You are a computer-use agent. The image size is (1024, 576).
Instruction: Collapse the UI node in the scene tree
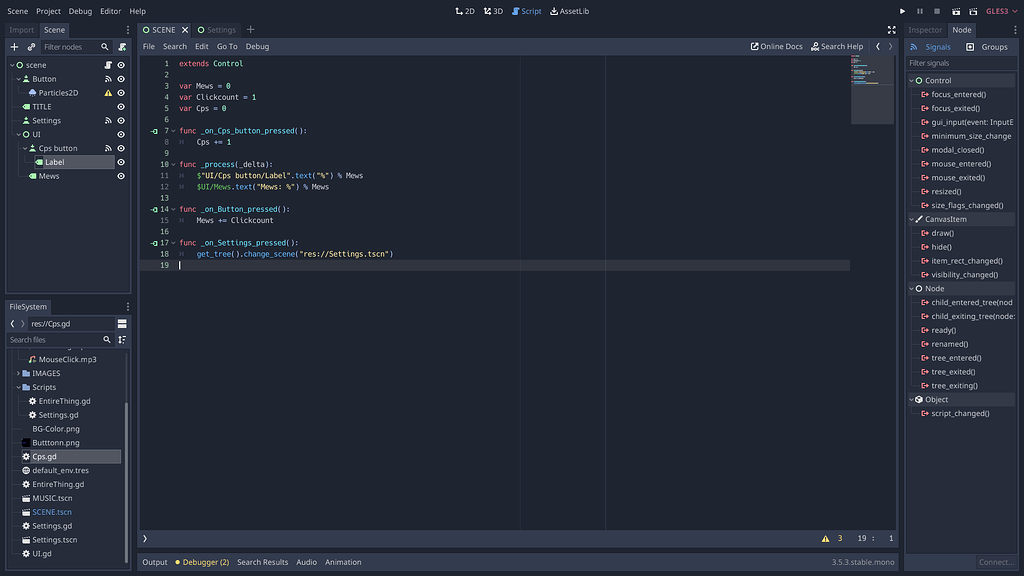point(19,133)
